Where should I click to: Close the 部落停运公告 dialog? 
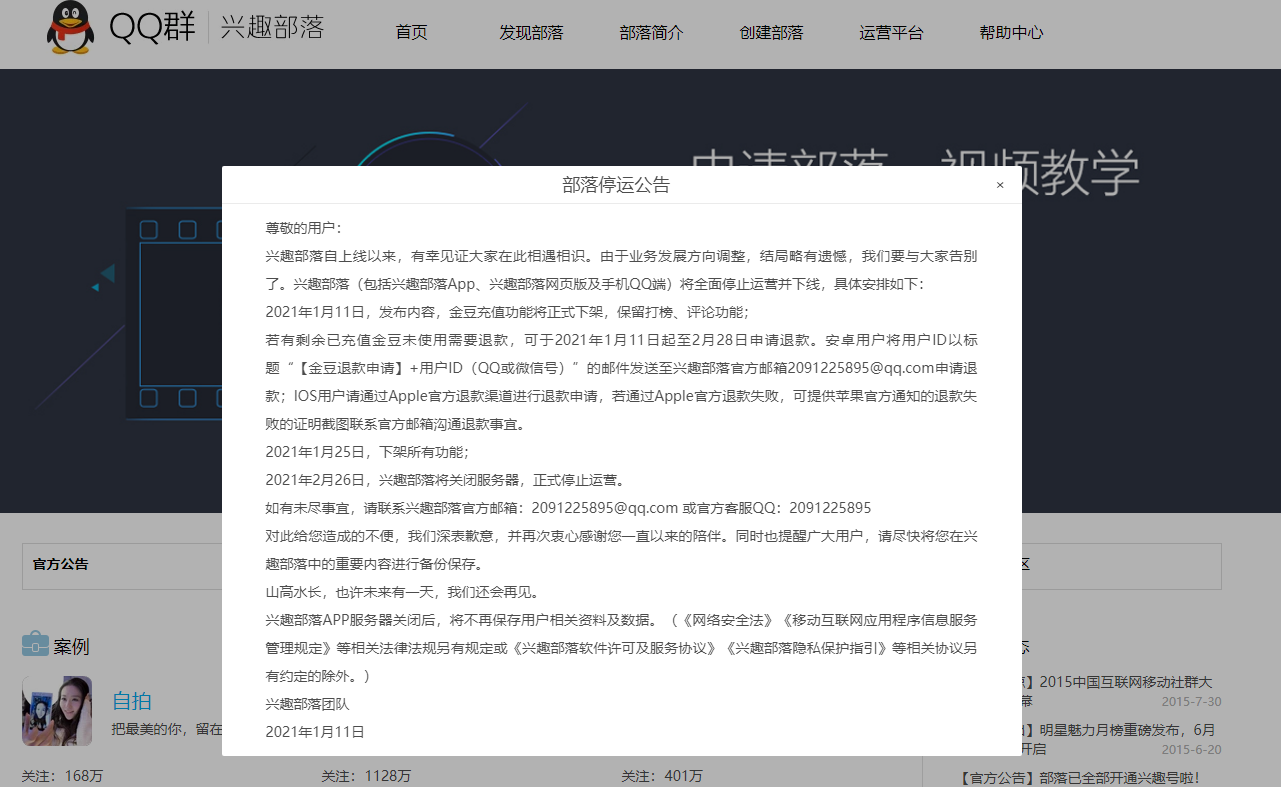[1000, 185]
